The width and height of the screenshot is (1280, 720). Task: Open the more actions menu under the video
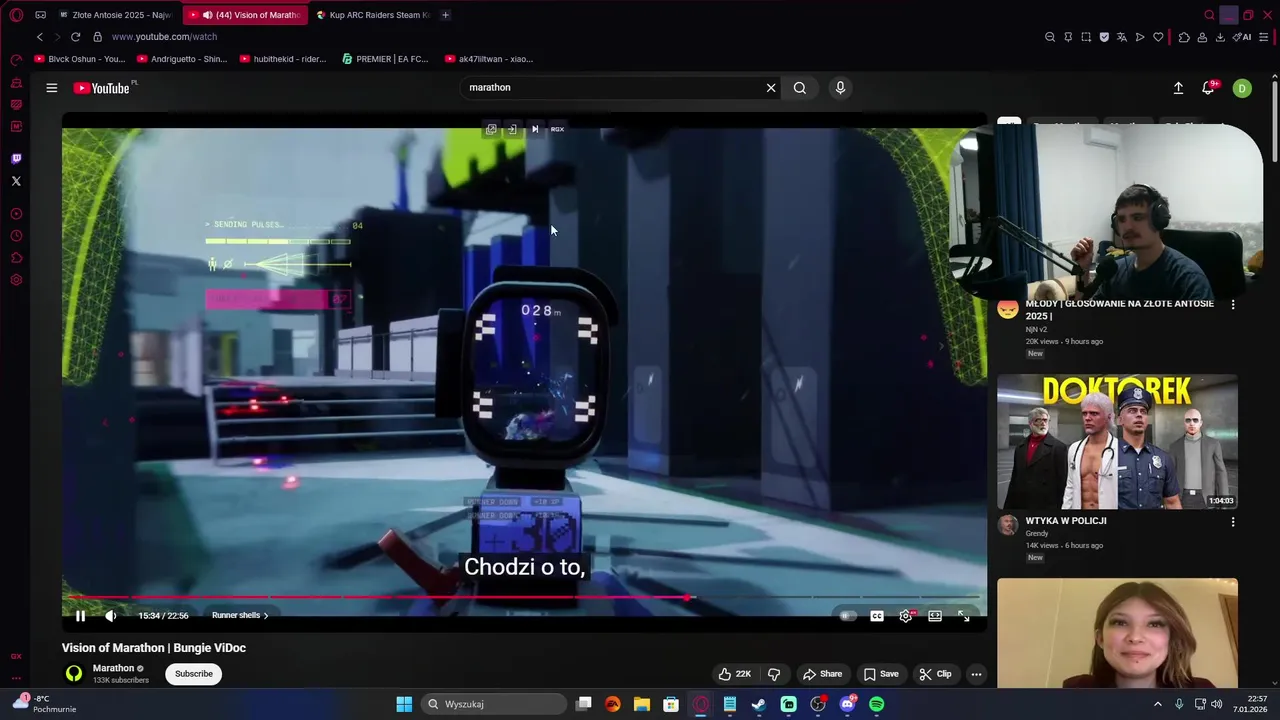tap(976, 674)
